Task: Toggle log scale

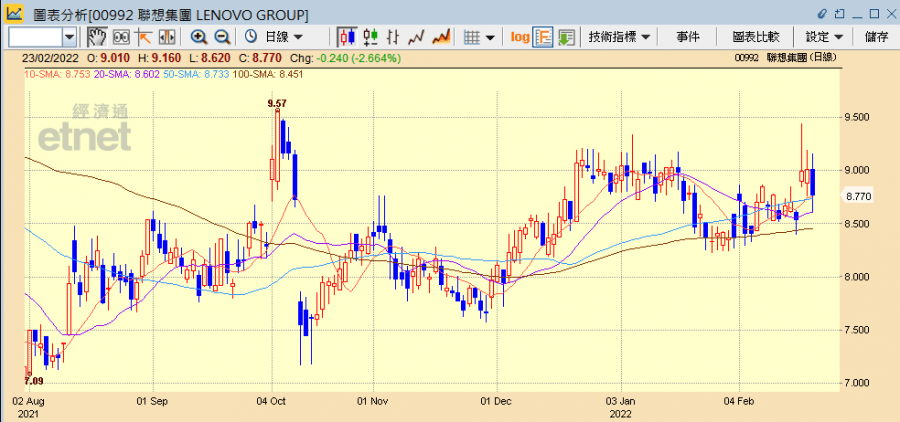Action: click(x=520, y=37)
